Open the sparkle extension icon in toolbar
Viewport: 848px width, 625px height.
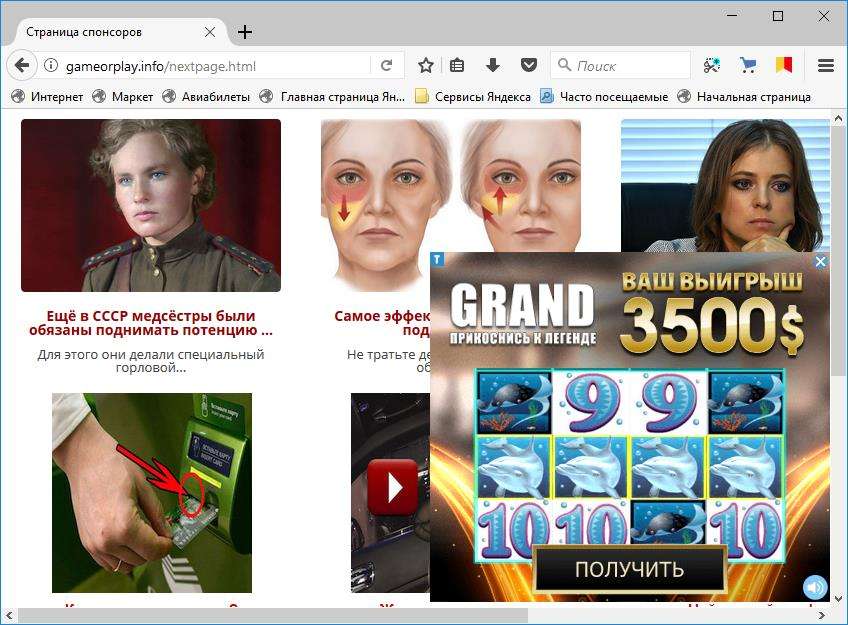coord(712,65)
